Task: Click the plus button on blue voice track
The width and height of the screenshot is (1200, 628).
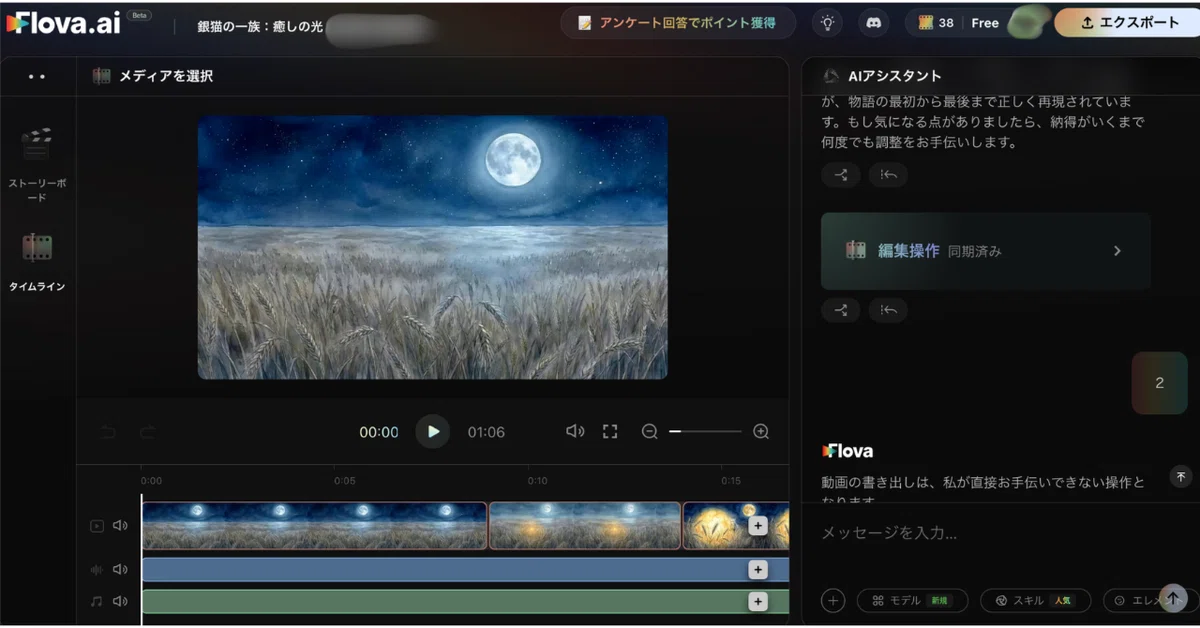Action: [x=758, y=569]
